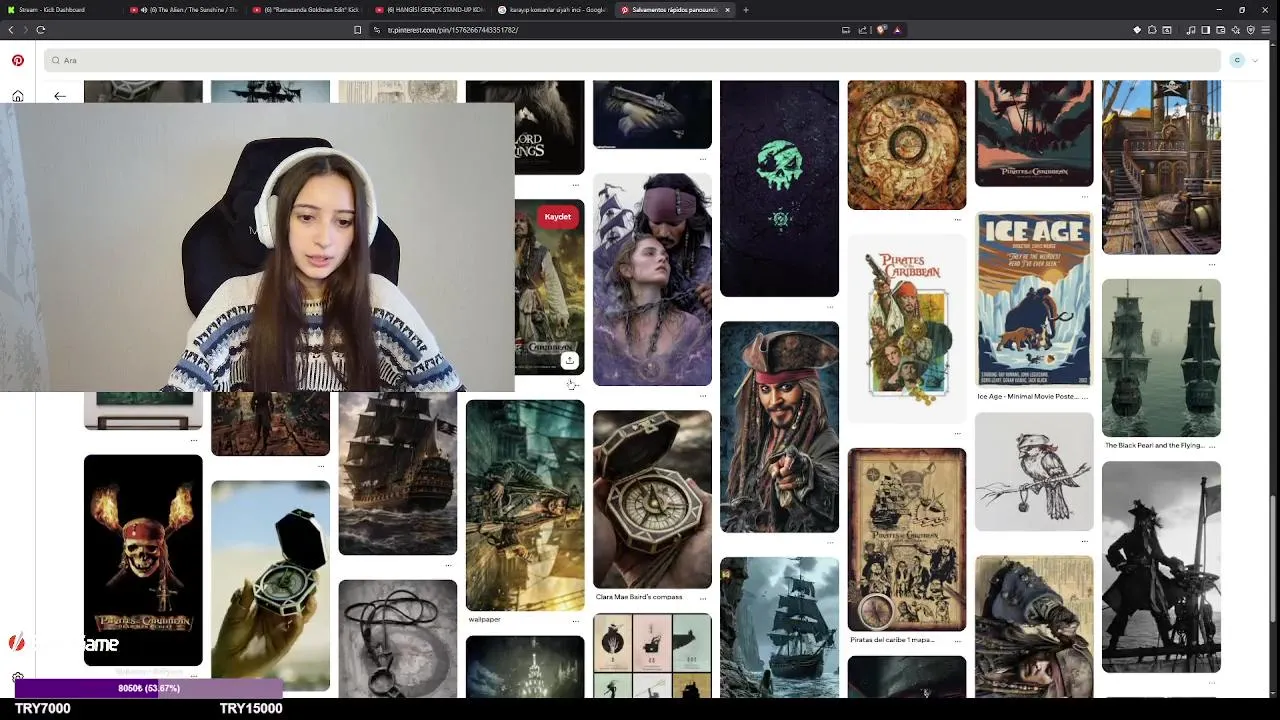Screen dimensions: 1280x720
Task: Open more options for Piratas del caribe pin
Action: coord(958,640)
